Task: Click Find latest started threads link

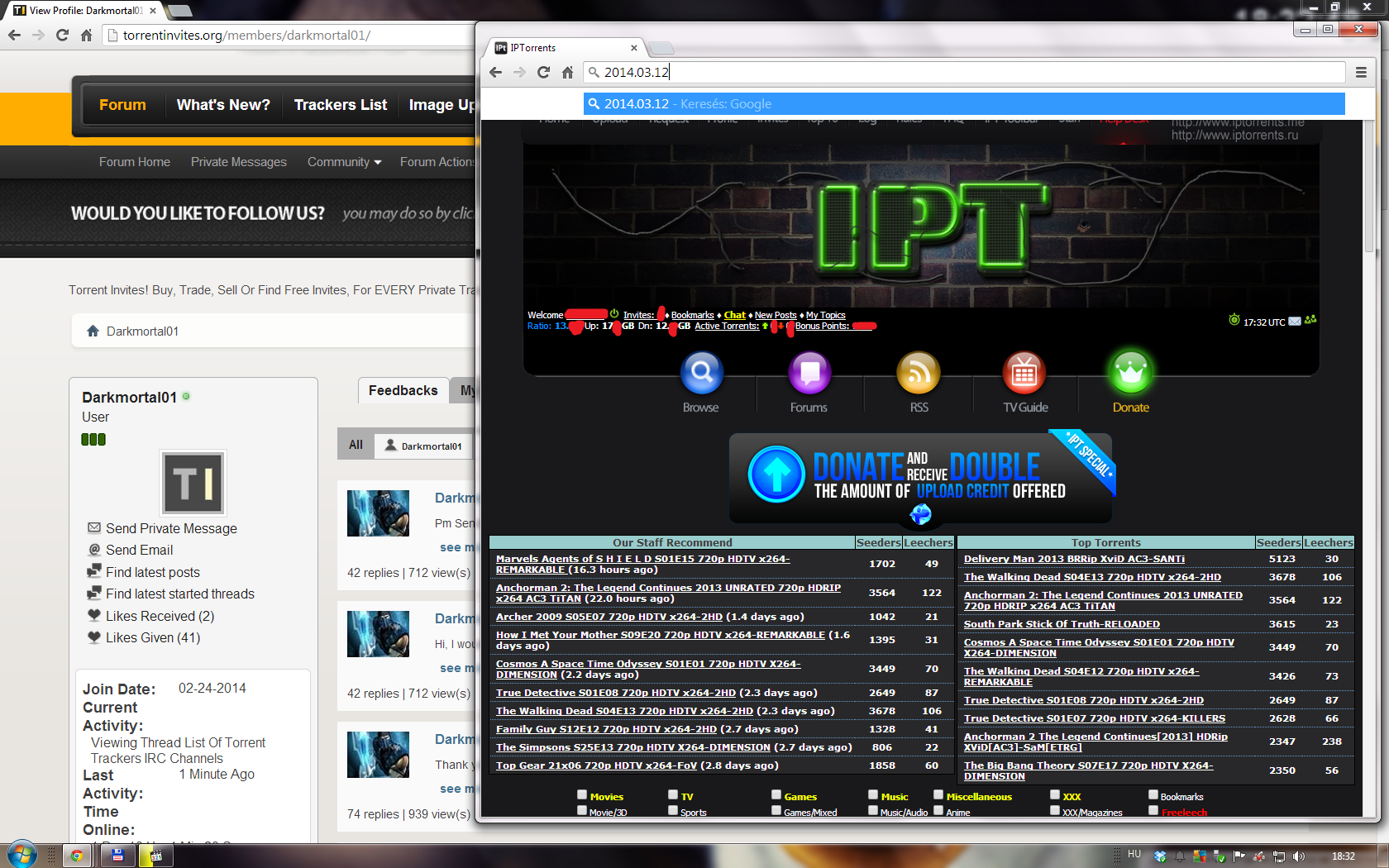Action: (x=180, y=594)
